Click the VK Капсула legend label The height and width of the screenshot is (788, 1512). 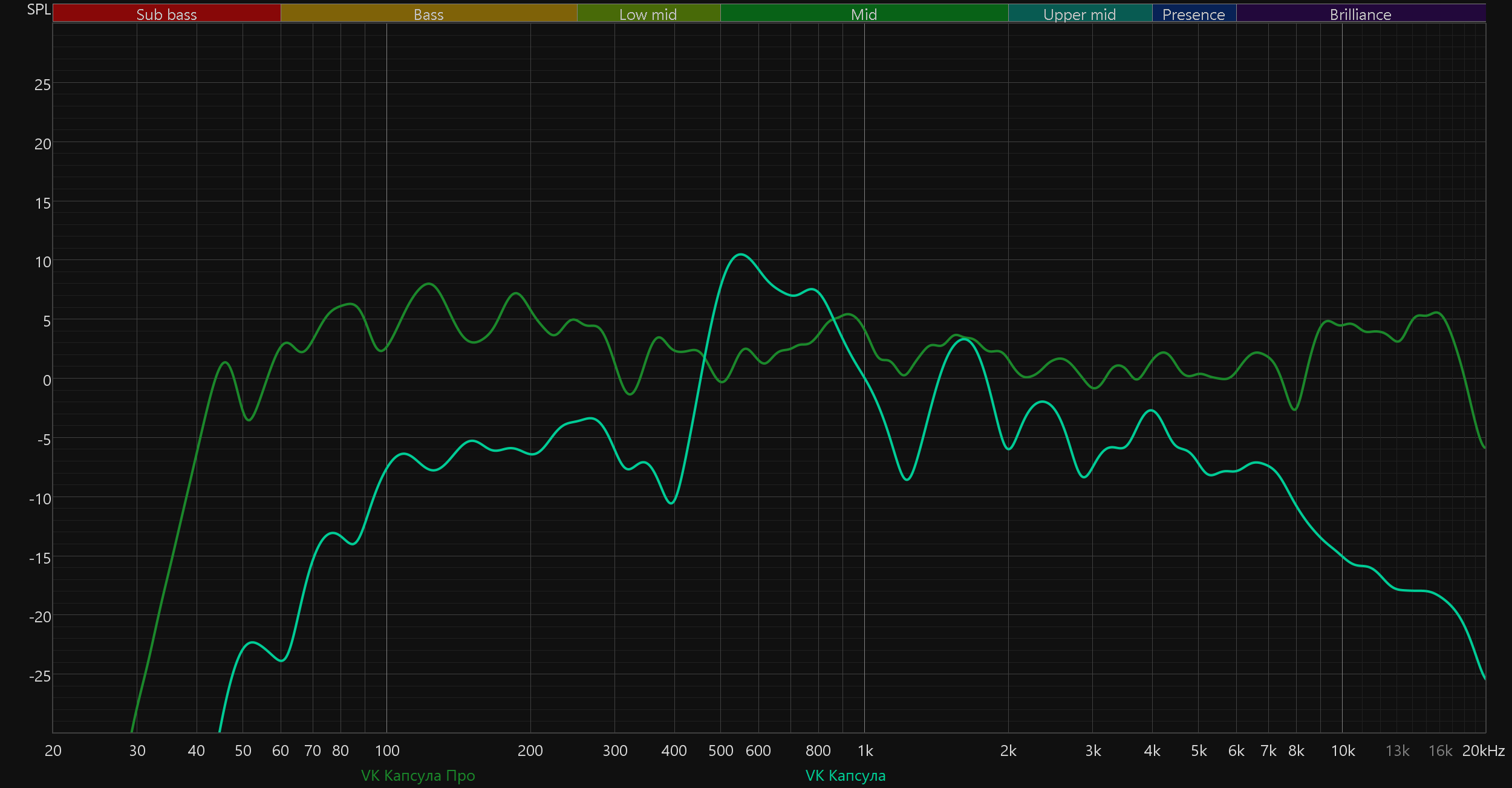tap(846, 775)
